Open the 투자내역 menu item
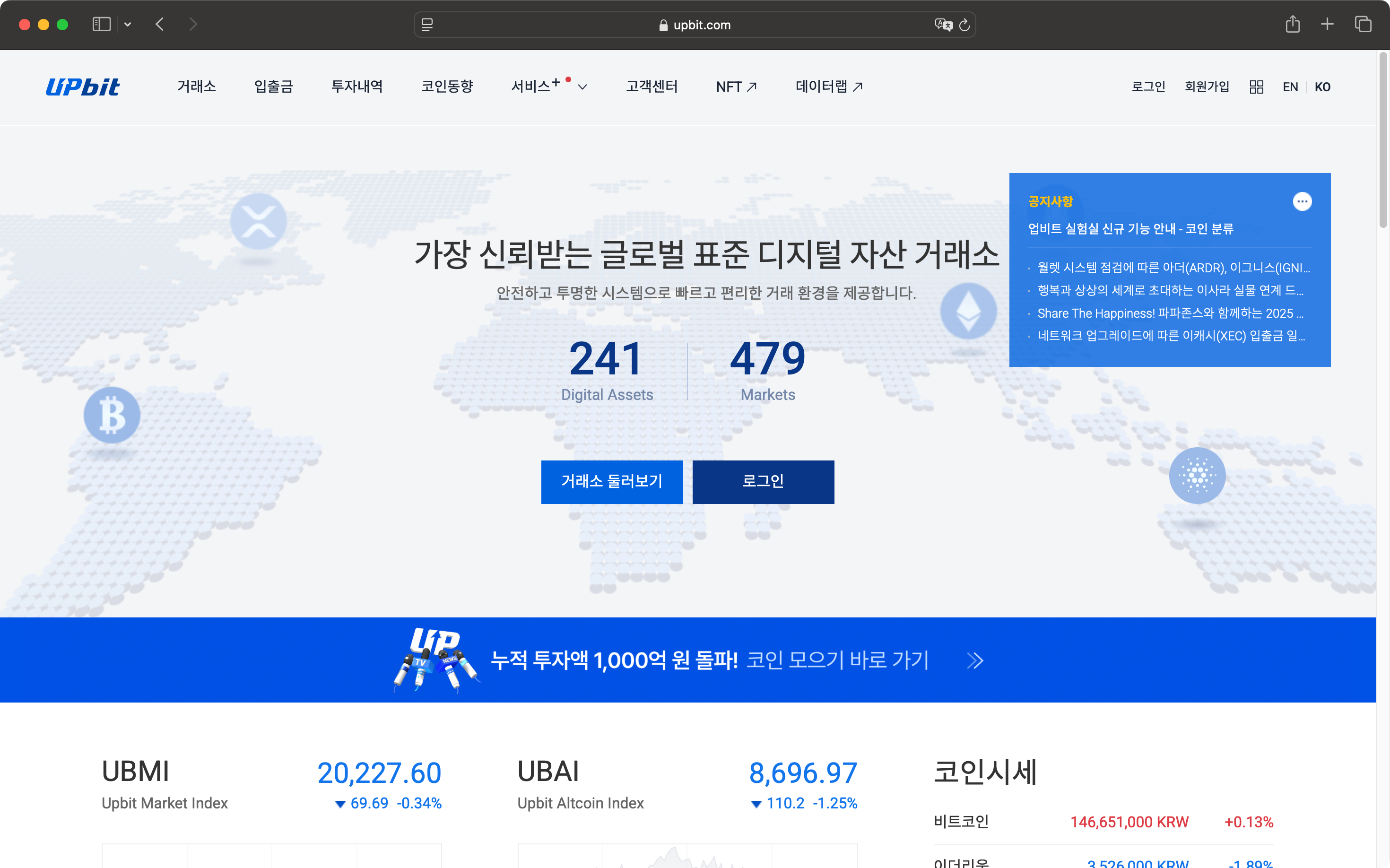Screen dimensions: 1390x868 click(x=356, y=87)
